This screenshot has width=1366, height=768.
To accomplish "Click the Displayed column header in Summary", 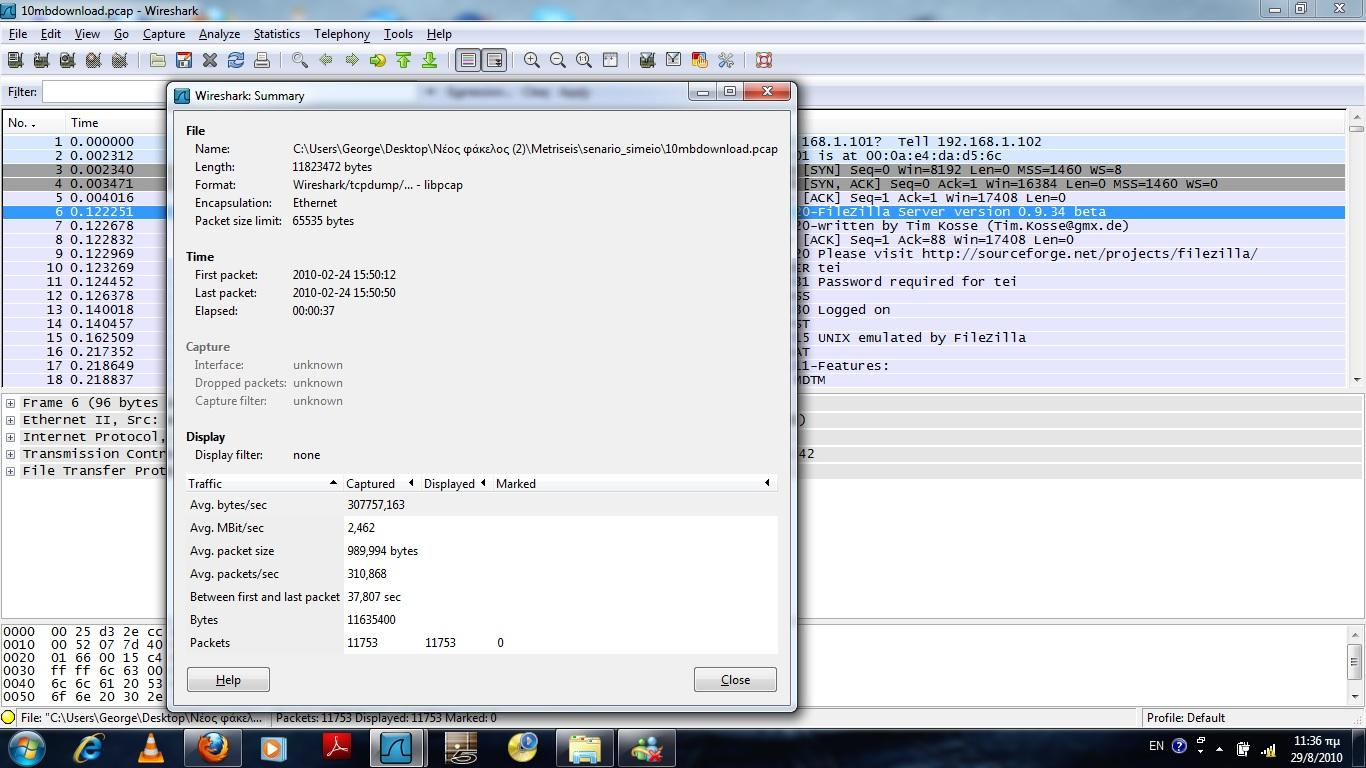I will (455, 483).
